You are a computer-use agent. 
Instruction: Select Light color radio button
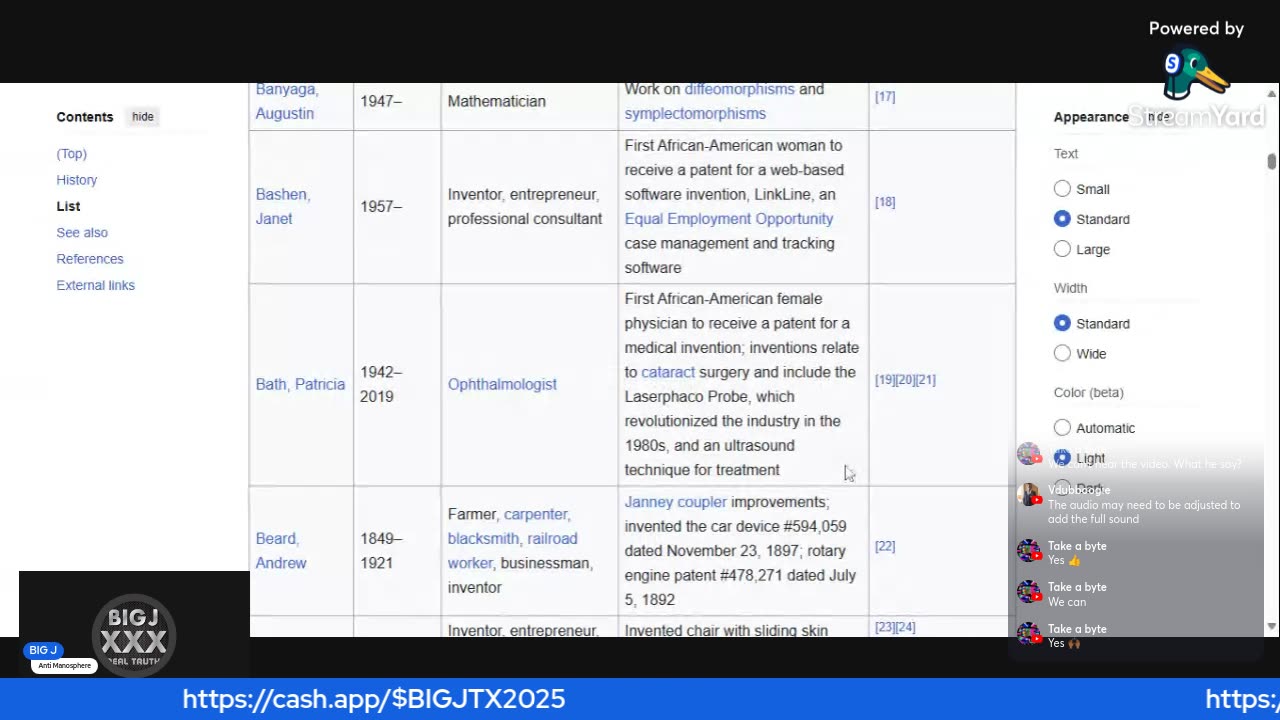1062,458
